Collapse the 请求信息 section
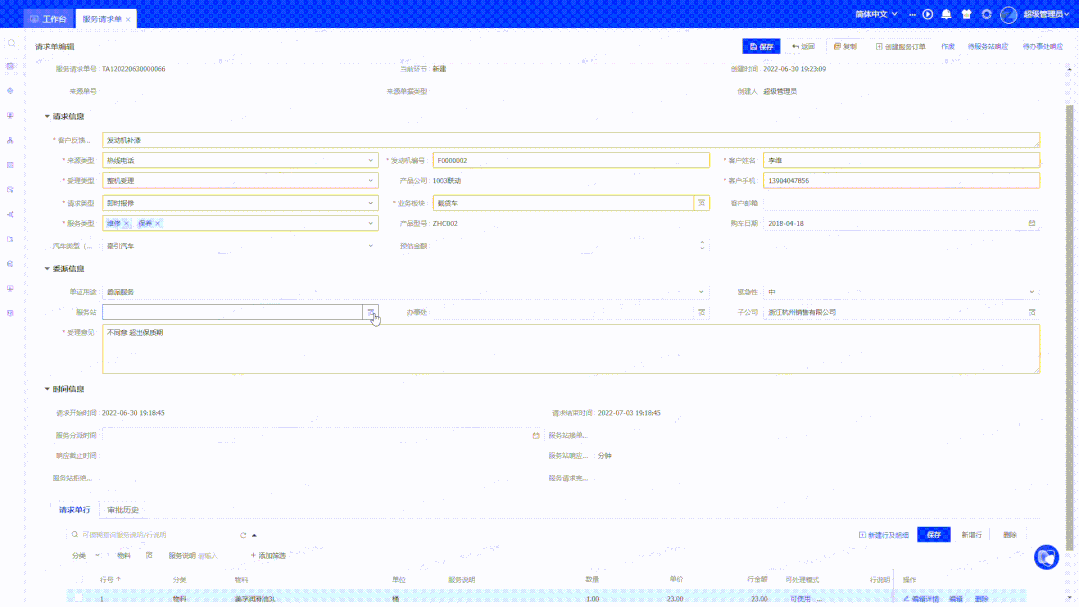 47,116
